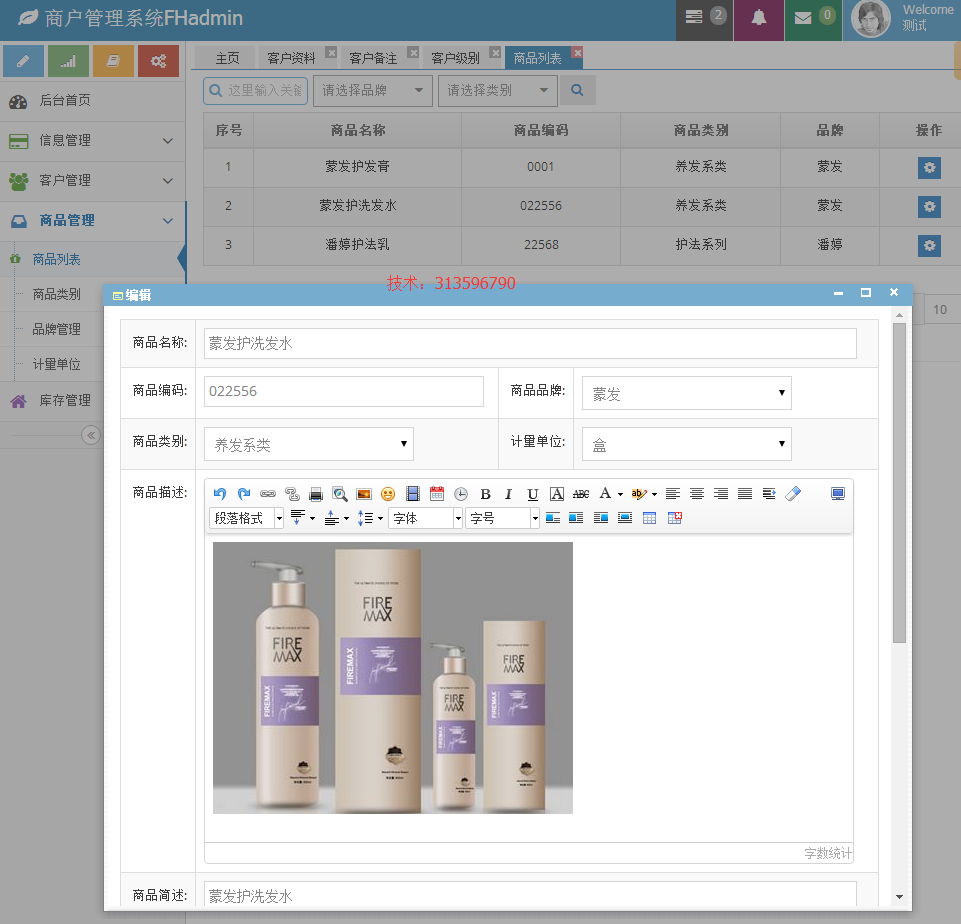The height and width of the screenshot is (924, 961).
Task: Toggle underline formatting in the editor
Action: (x=533, y=494)
